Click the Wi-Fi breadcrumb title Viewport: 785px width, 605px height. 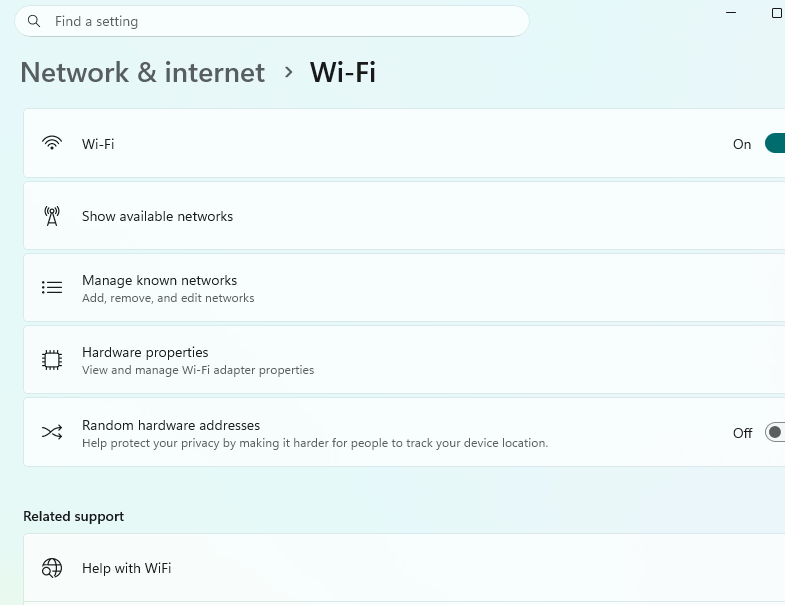(343, 73)
